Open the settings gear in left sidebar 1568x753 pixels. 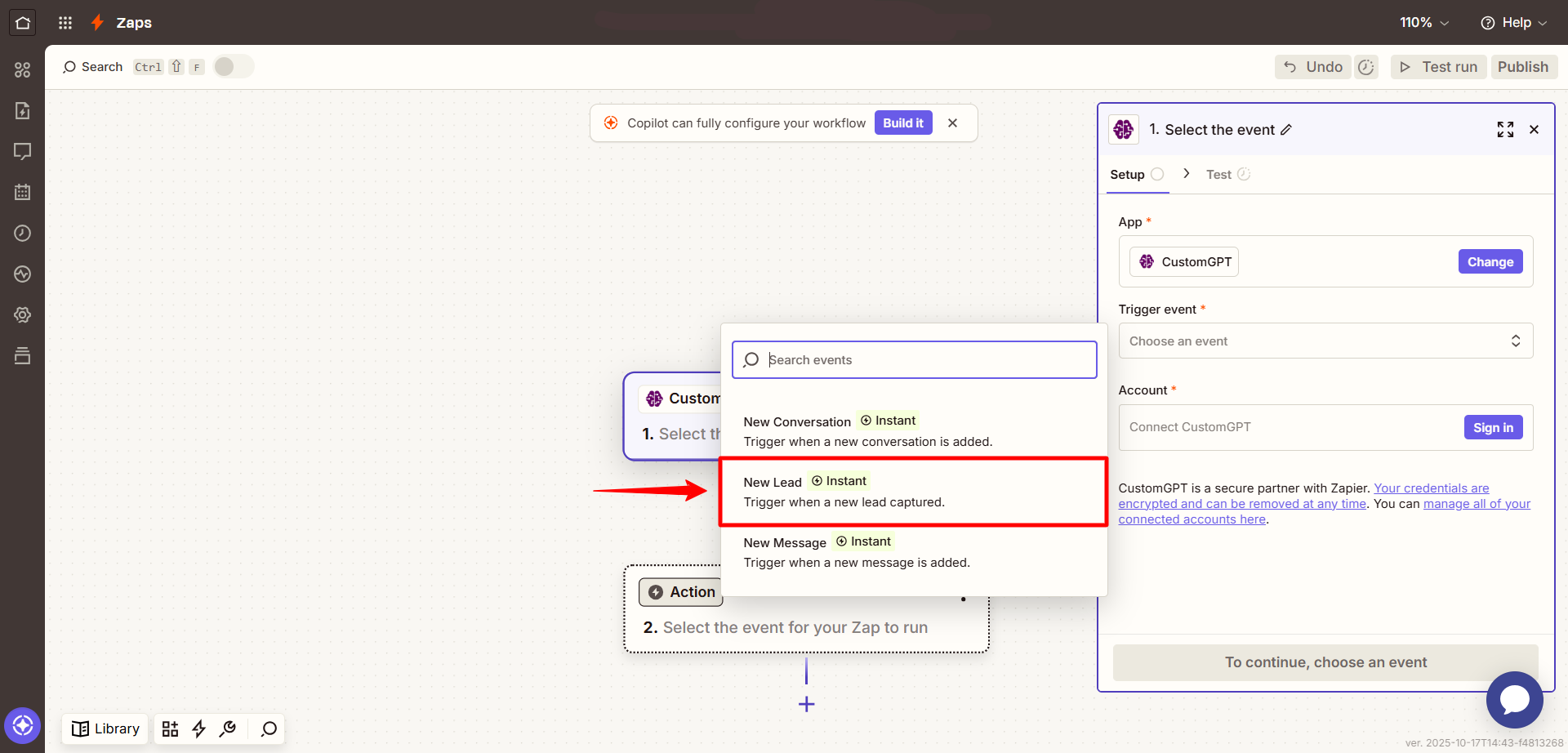tap(23, 314)
